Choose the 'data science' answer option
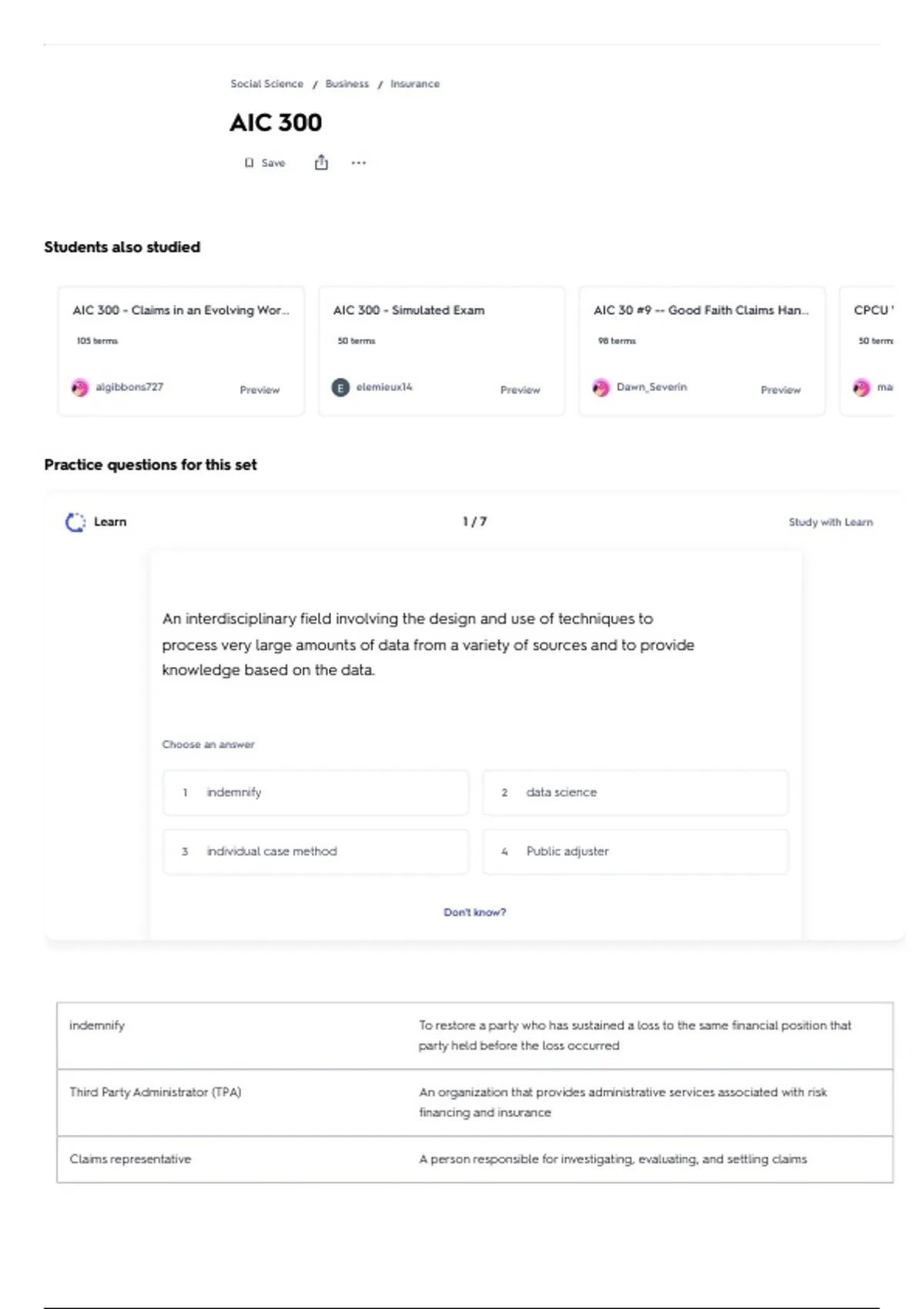Viewport: 924px width, 1309px height. pyautogui.click(x=635, y=792)
